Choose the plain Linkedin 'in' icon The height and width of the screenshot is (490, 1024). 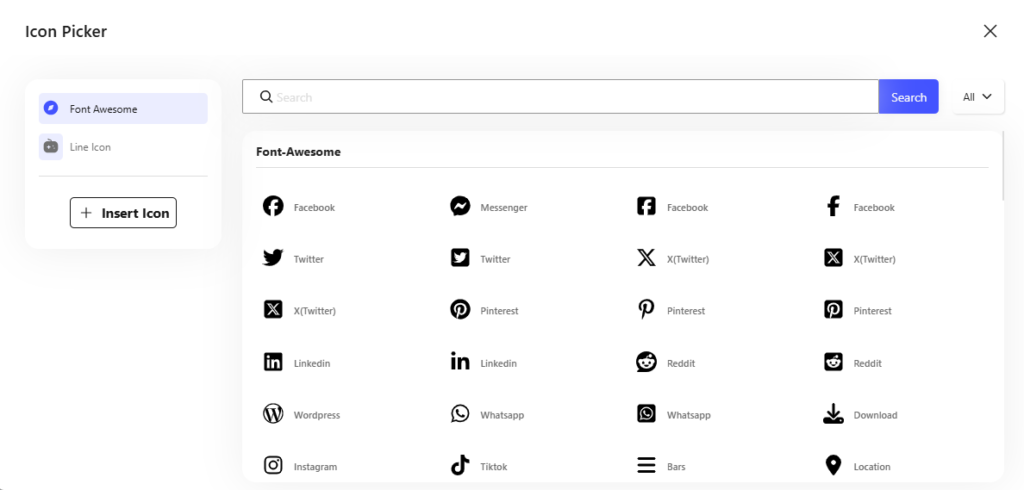point(460,361)
